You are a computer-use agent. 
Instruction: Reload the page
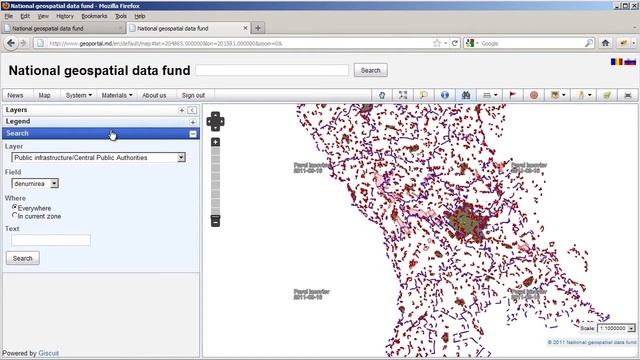click(455, 43)
